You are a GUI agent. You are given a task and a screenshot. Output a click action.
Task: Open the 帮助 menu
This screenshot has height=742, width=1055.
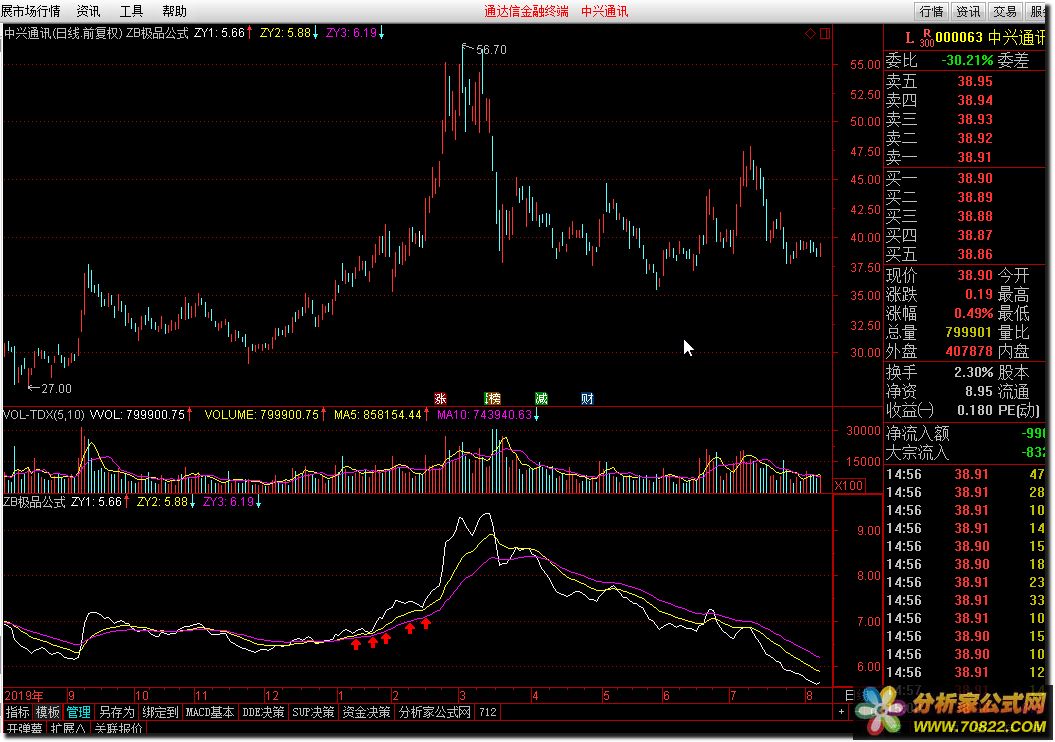[174, 11]
